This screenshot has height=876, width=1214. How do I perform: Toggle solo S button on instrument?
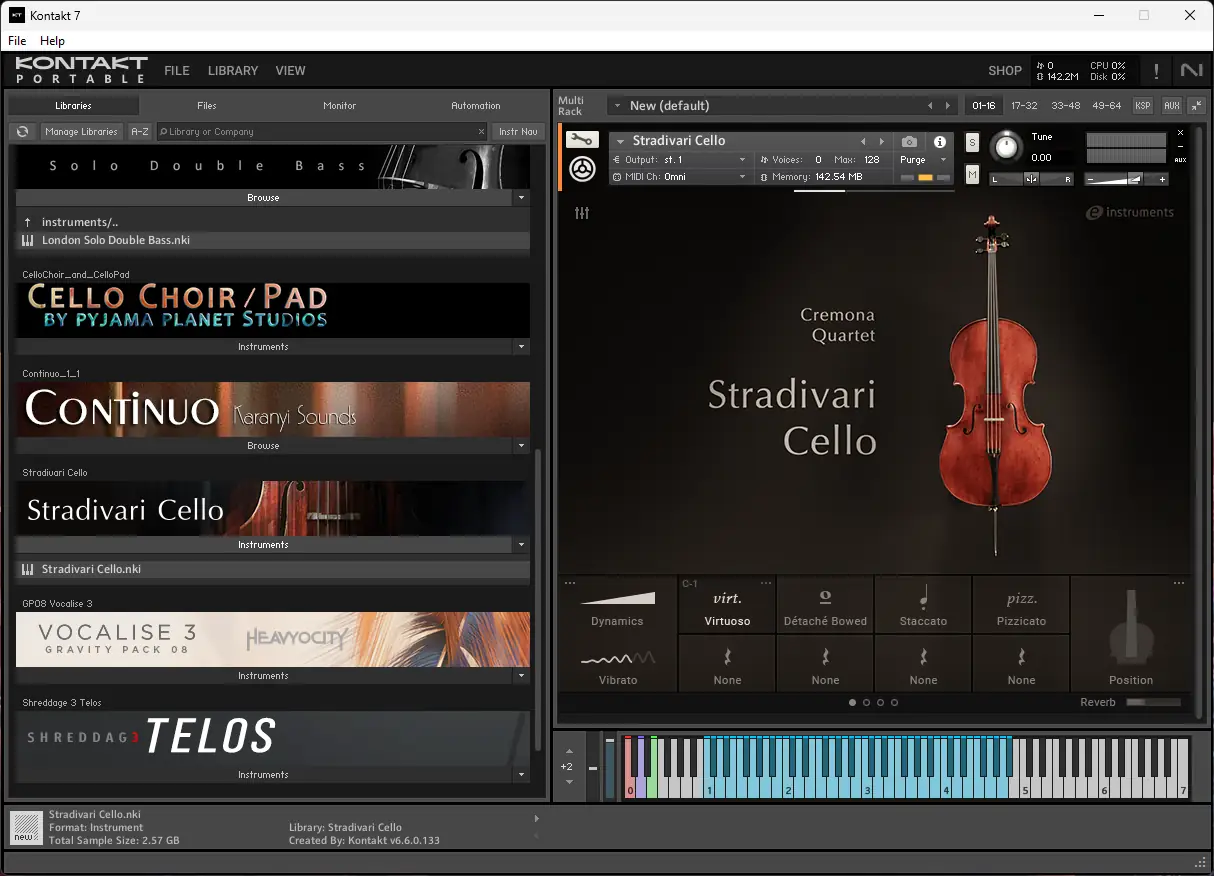tap(972, 143)
